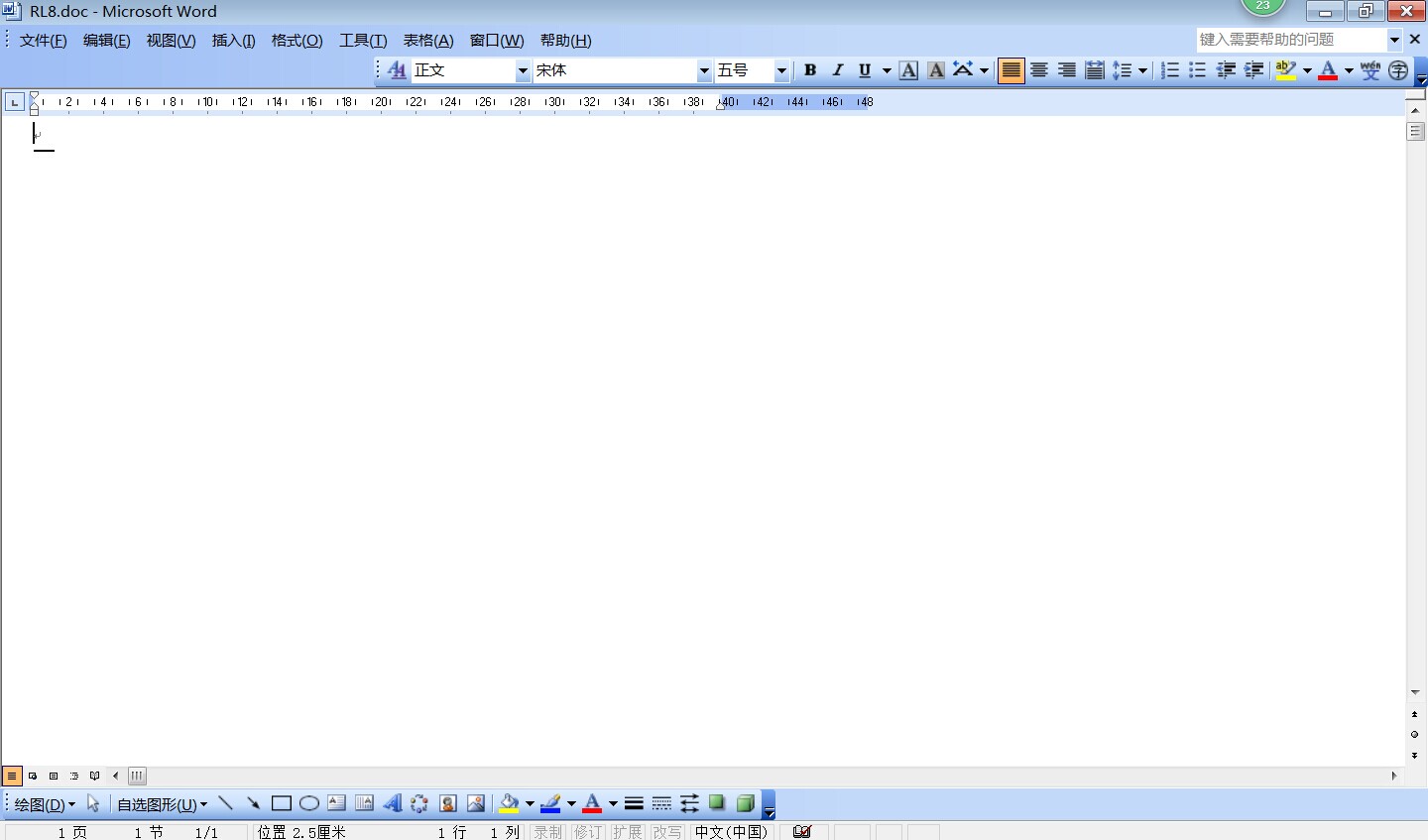The height and width of the screenshot is (840, 1428).
Task: Apply bulleted list formatting
Action: pyautogui.click(x=1197, y=70)
